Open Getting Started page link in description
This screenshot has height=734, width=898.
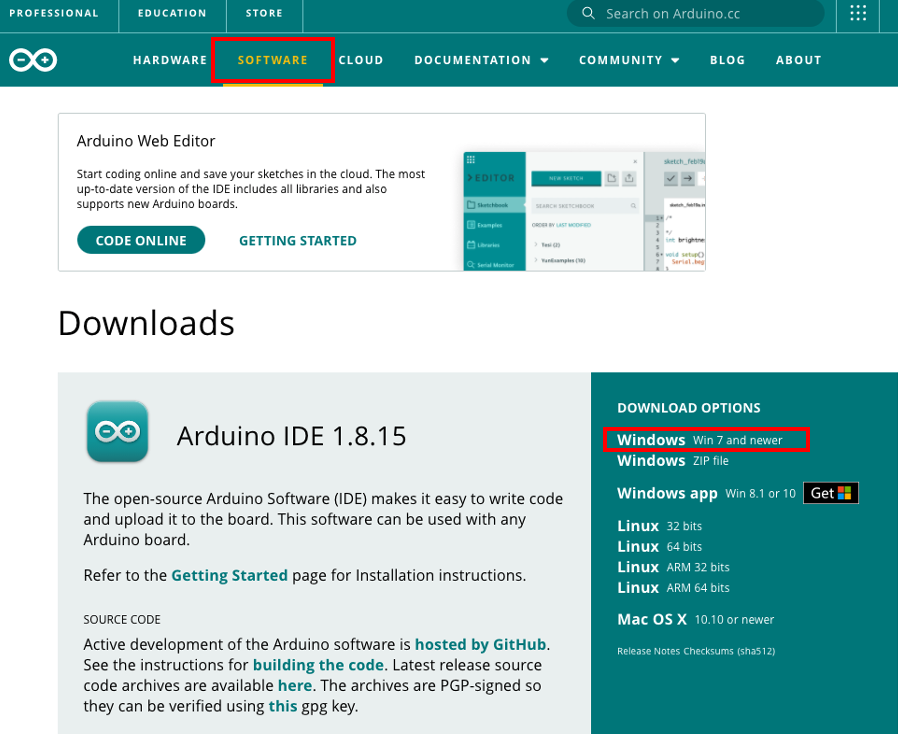229,575
